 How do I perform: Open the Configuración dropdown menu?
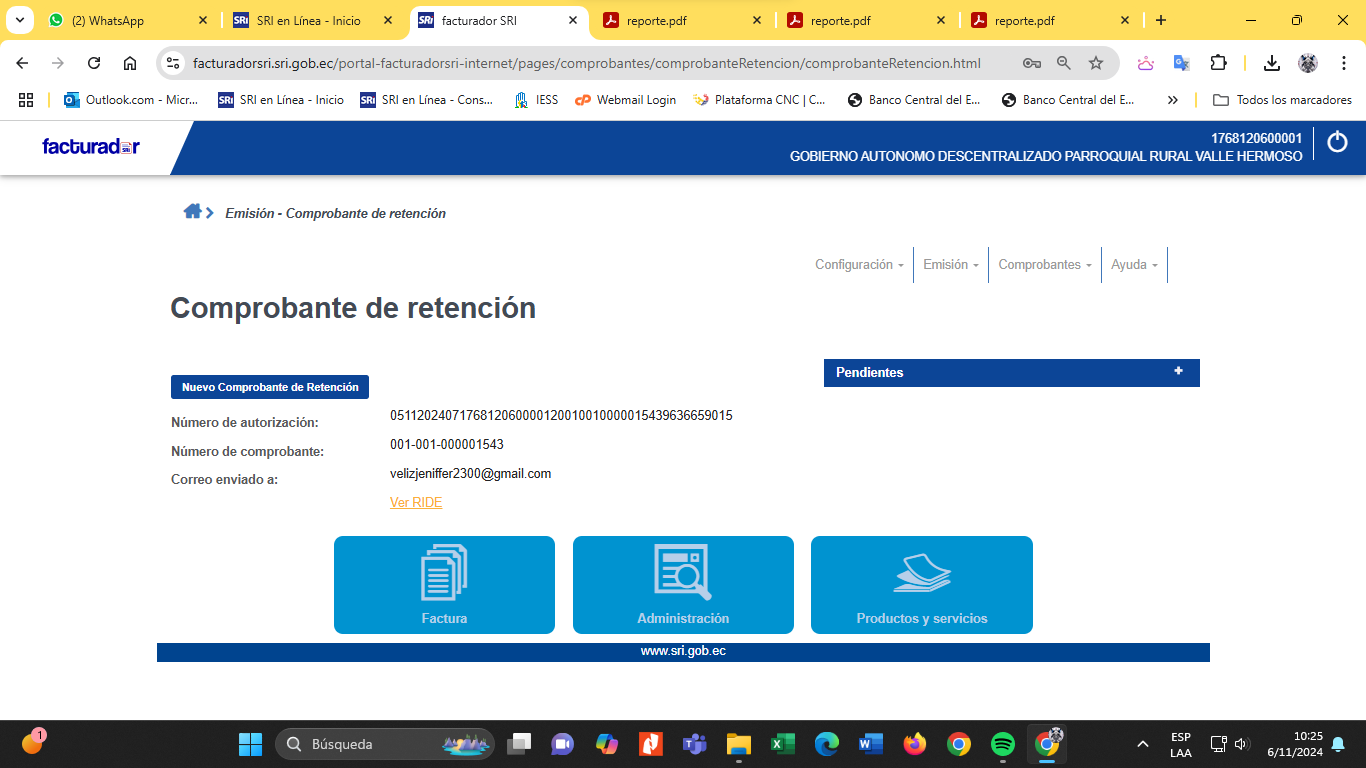(x=859, y=265)
